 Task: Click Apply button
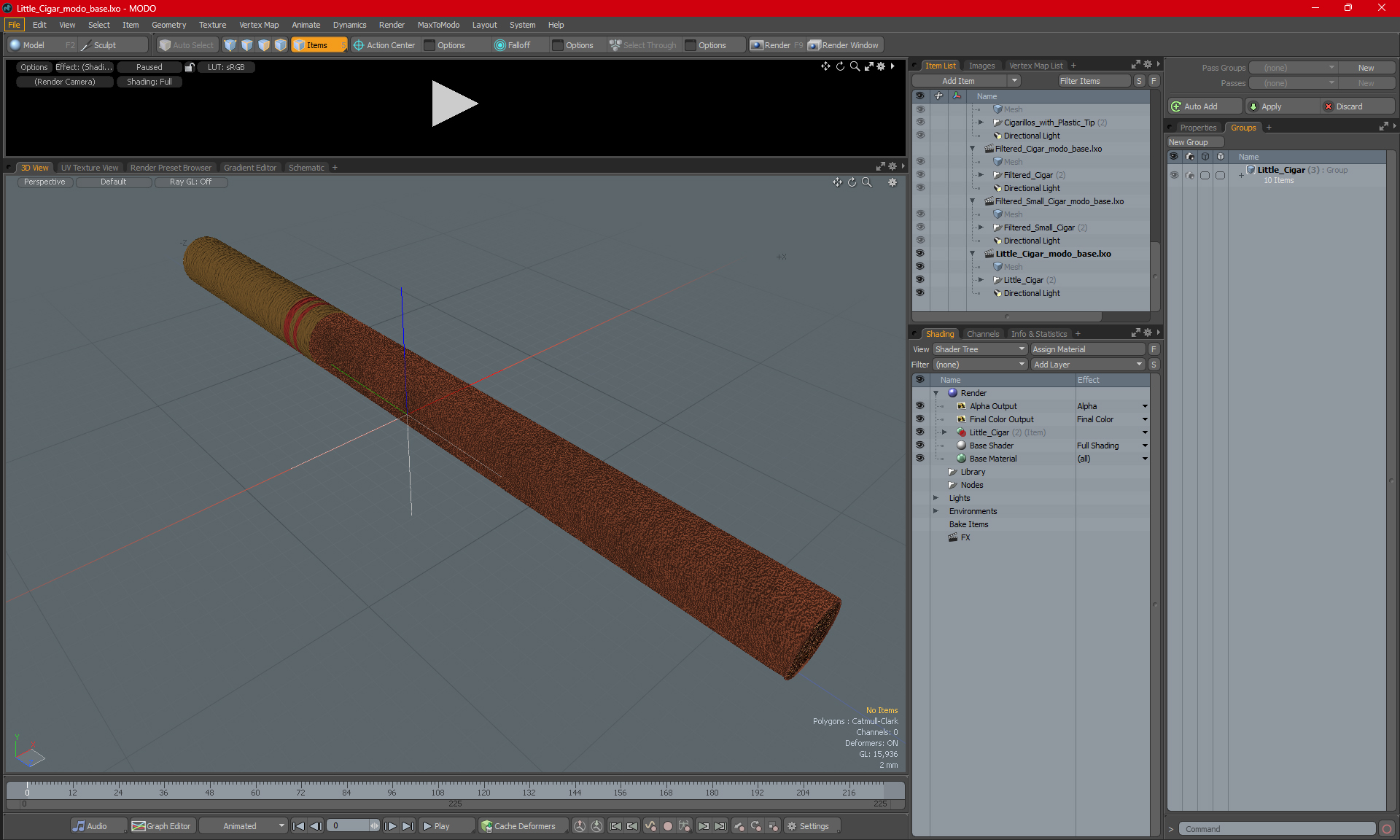tap(1282, 106)
